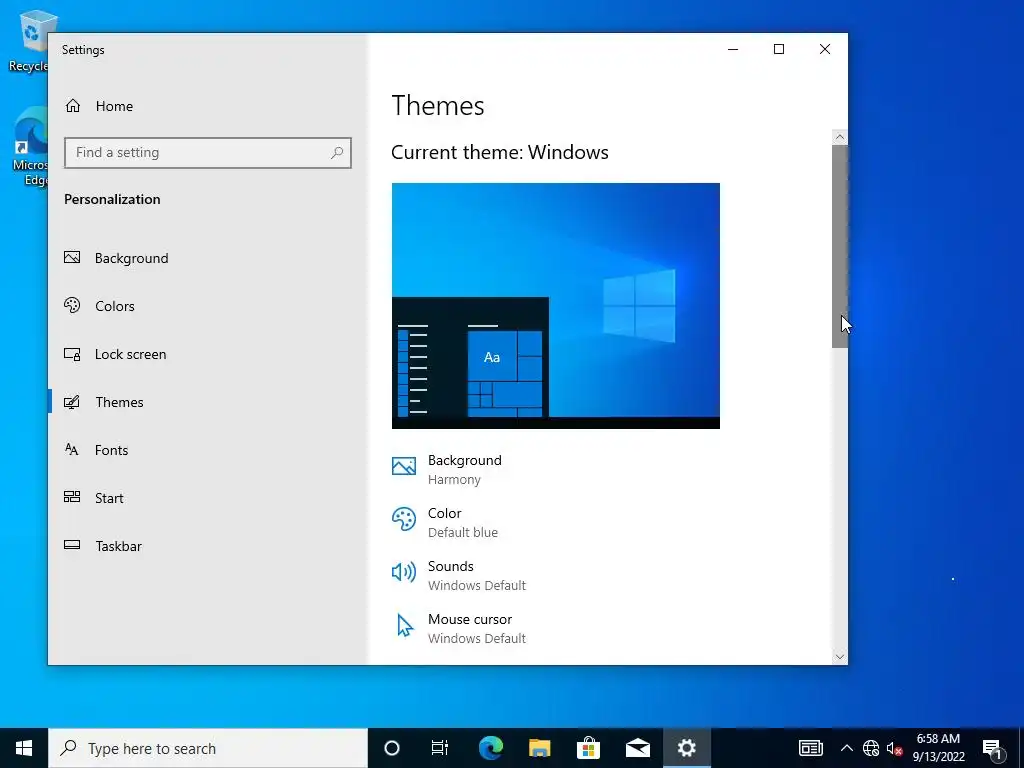This screenshot has width=1024, height=768.
Task: Click the Find a setting box
Action: 208,152
